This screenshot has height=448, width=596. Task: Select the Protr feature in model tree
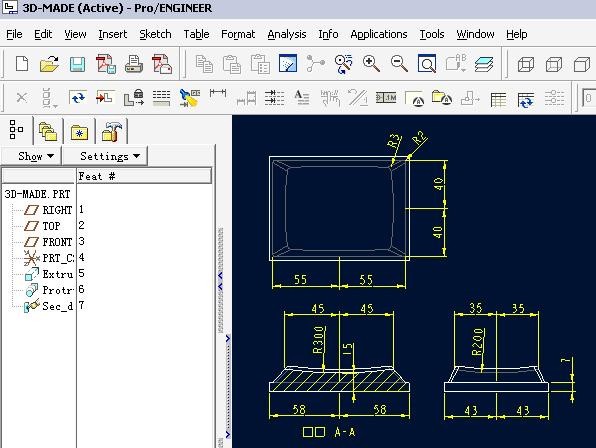(x=49, y=290)
